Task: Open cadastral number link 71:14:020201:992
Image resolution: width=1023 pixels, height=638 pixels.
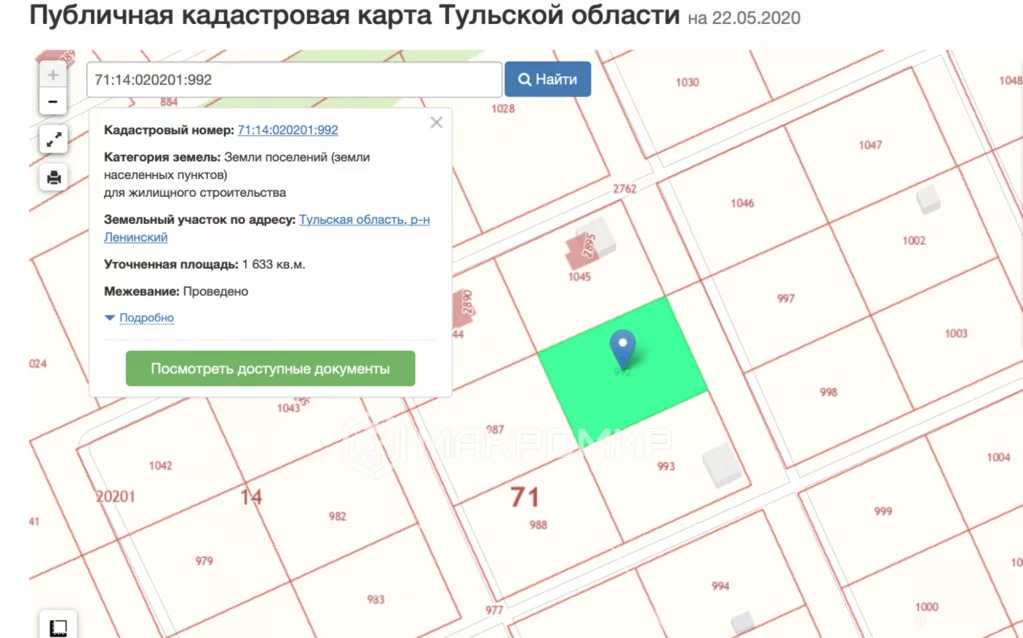Action: (x=288, y=130)
